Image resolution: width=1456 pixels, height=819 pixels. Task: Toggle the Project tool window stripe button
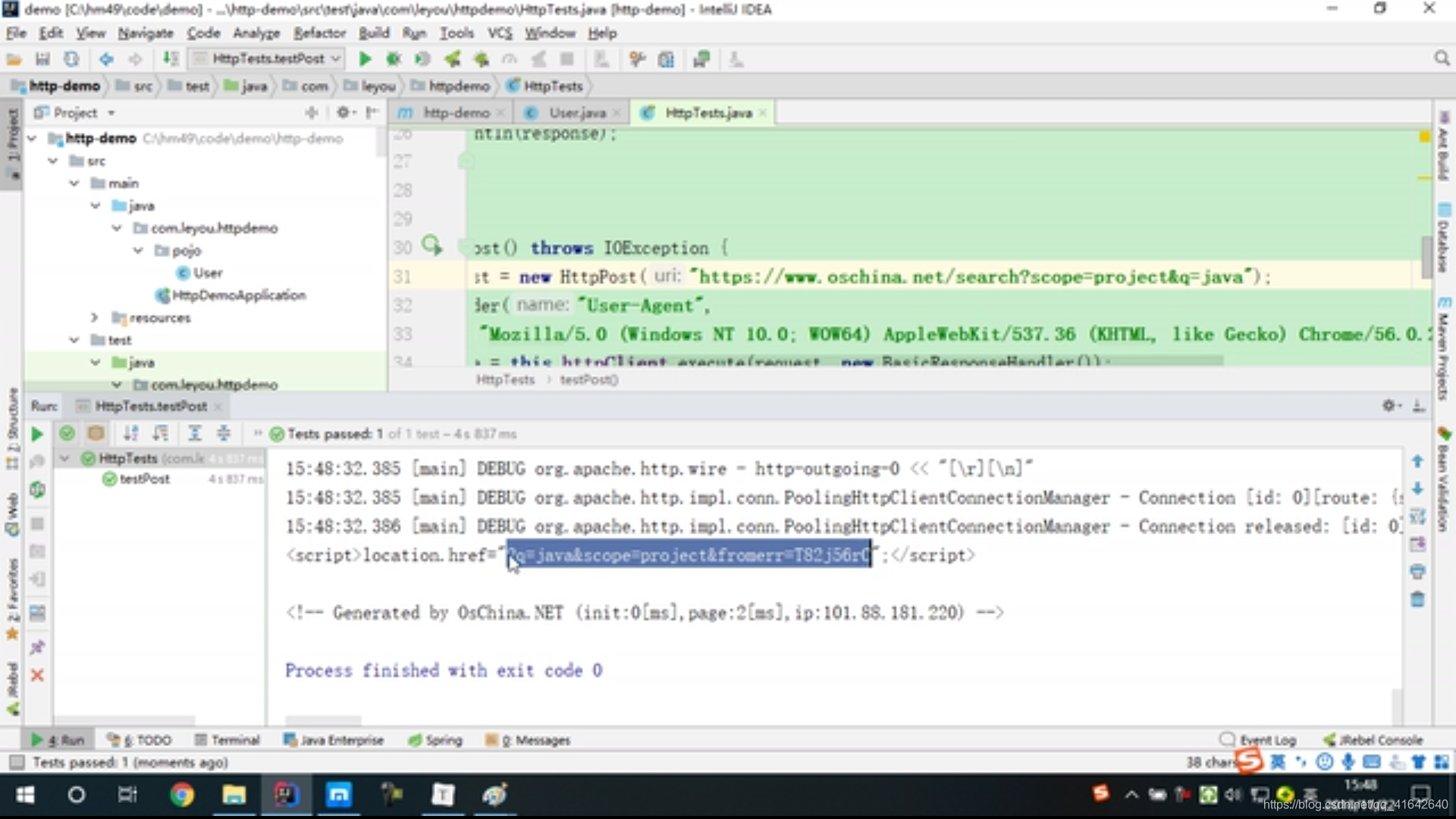[x=12, y=144]
